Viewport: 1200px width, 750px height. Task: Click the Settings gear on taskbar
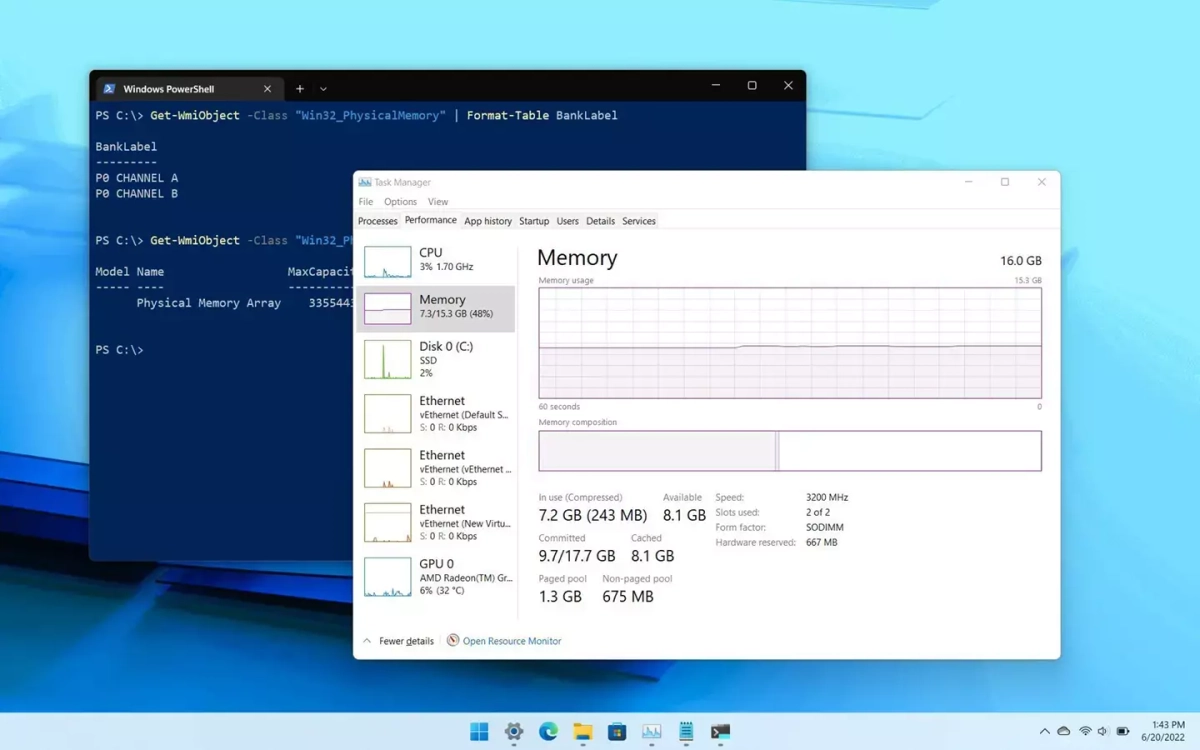pyautogui.click(x=514, y=731)
